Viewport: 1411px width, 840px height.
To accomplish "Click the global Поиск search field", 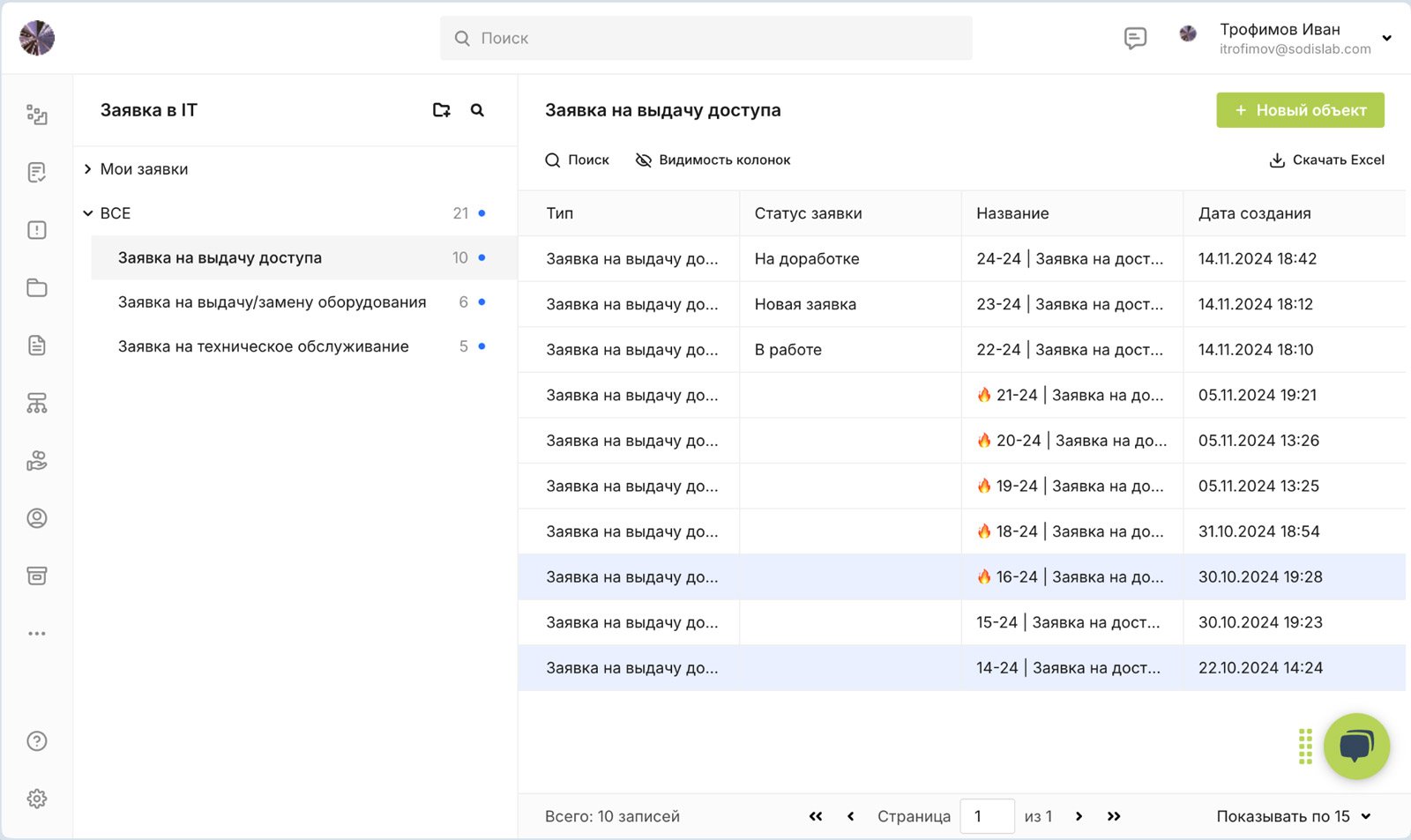I will [x=706, y=38].
